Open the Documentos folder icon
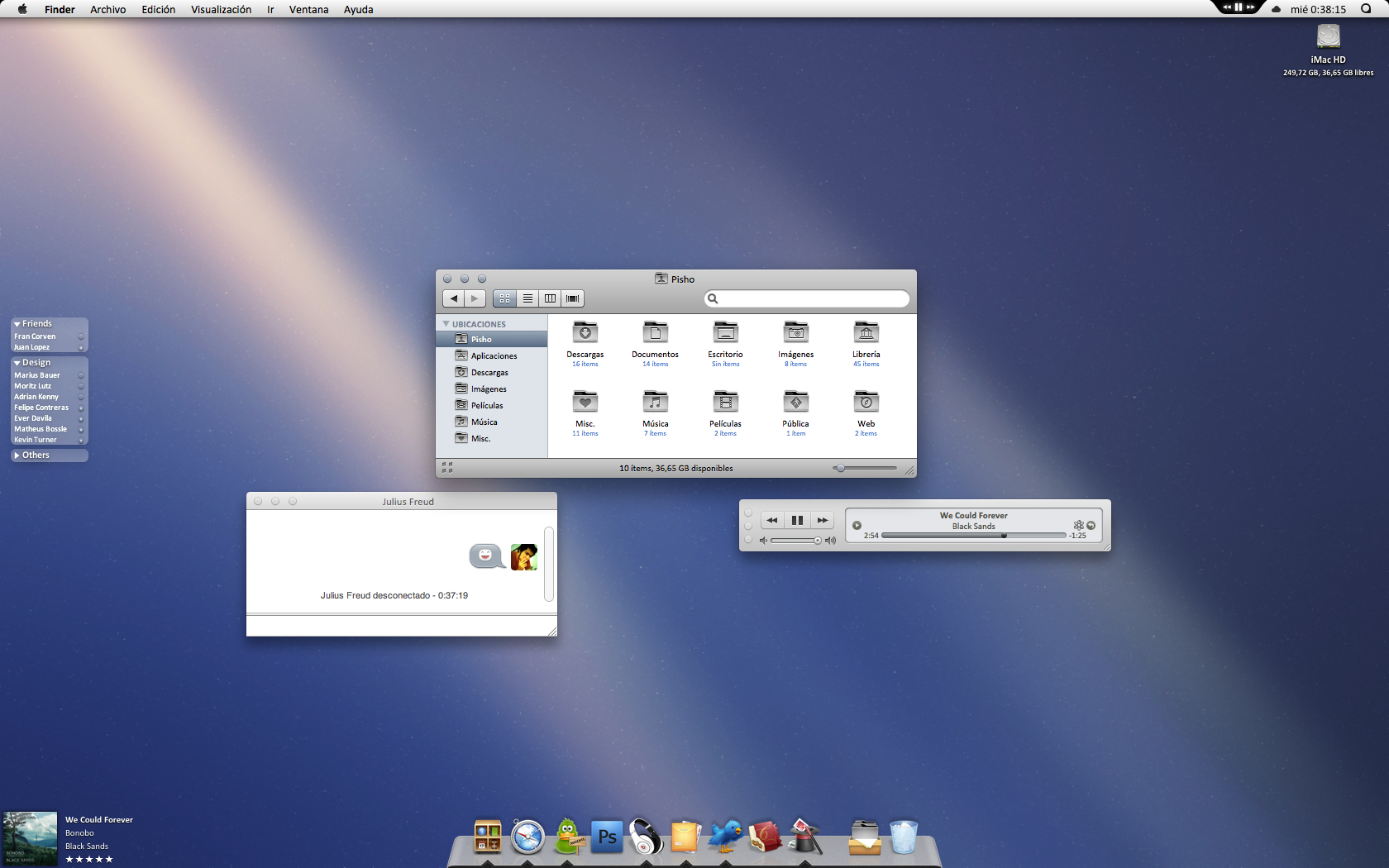The image size is (1389, 868). (x=656, y=332)
